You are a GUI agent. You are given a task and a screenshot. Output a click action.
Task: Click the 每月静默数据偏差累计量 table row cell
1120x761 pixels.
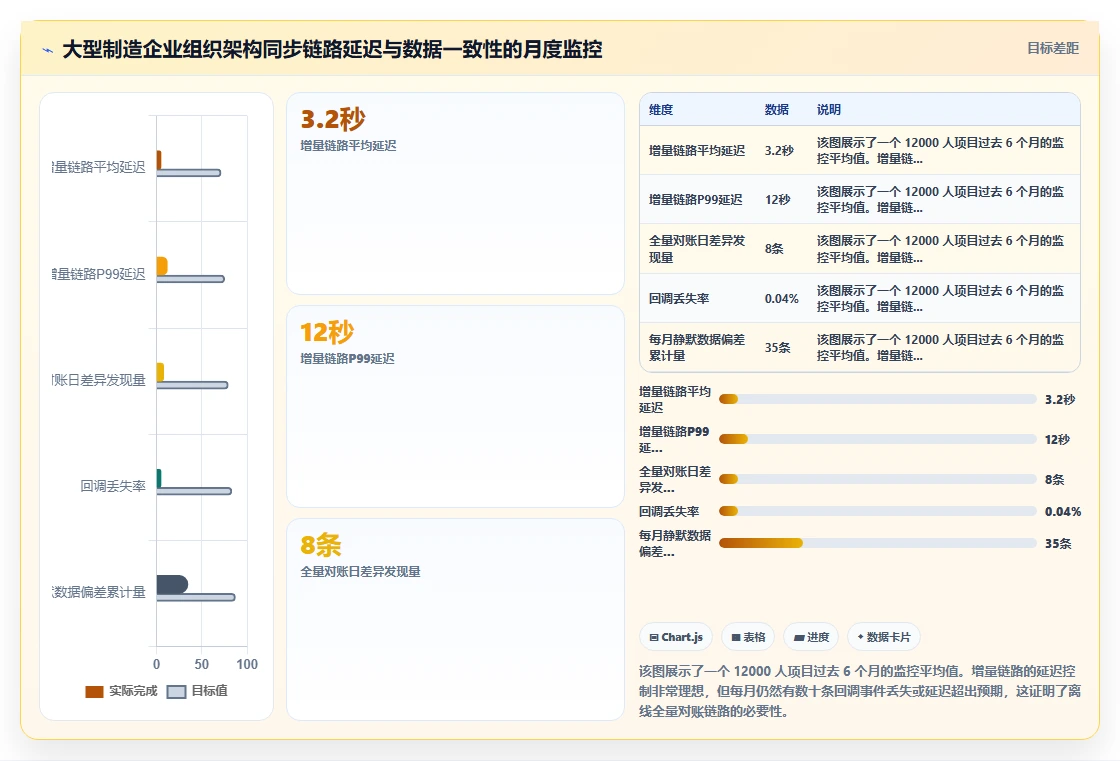click(x=697, y=347)
